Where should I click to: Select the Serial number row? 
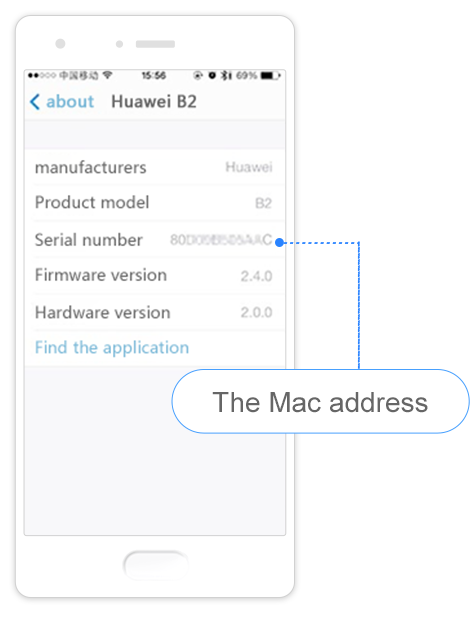pyautogui.click(x=155, y=240)
